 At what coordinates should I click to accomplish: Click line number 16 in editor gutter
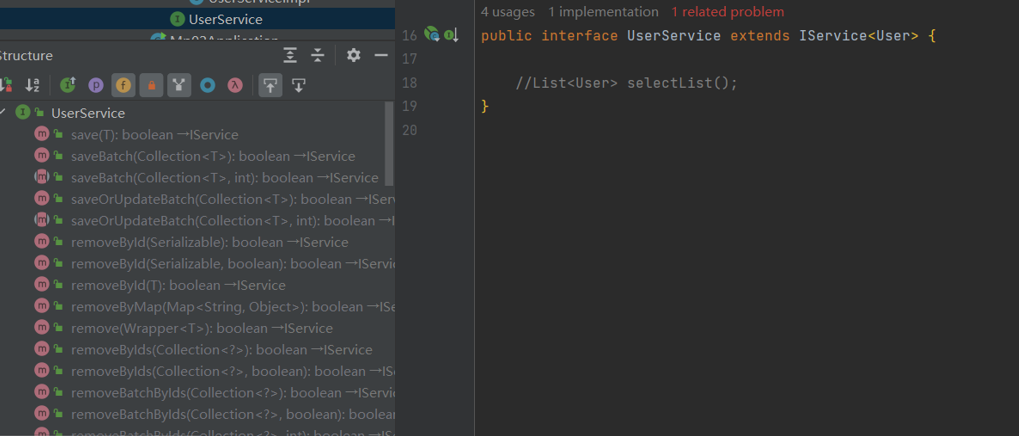click(409, 36)
